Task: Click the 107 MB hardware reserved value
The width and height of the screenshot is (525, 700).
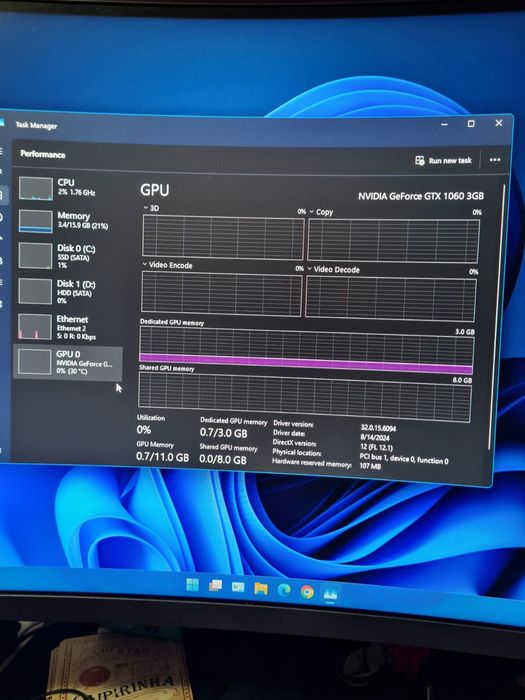Action: tap(370, 466)
